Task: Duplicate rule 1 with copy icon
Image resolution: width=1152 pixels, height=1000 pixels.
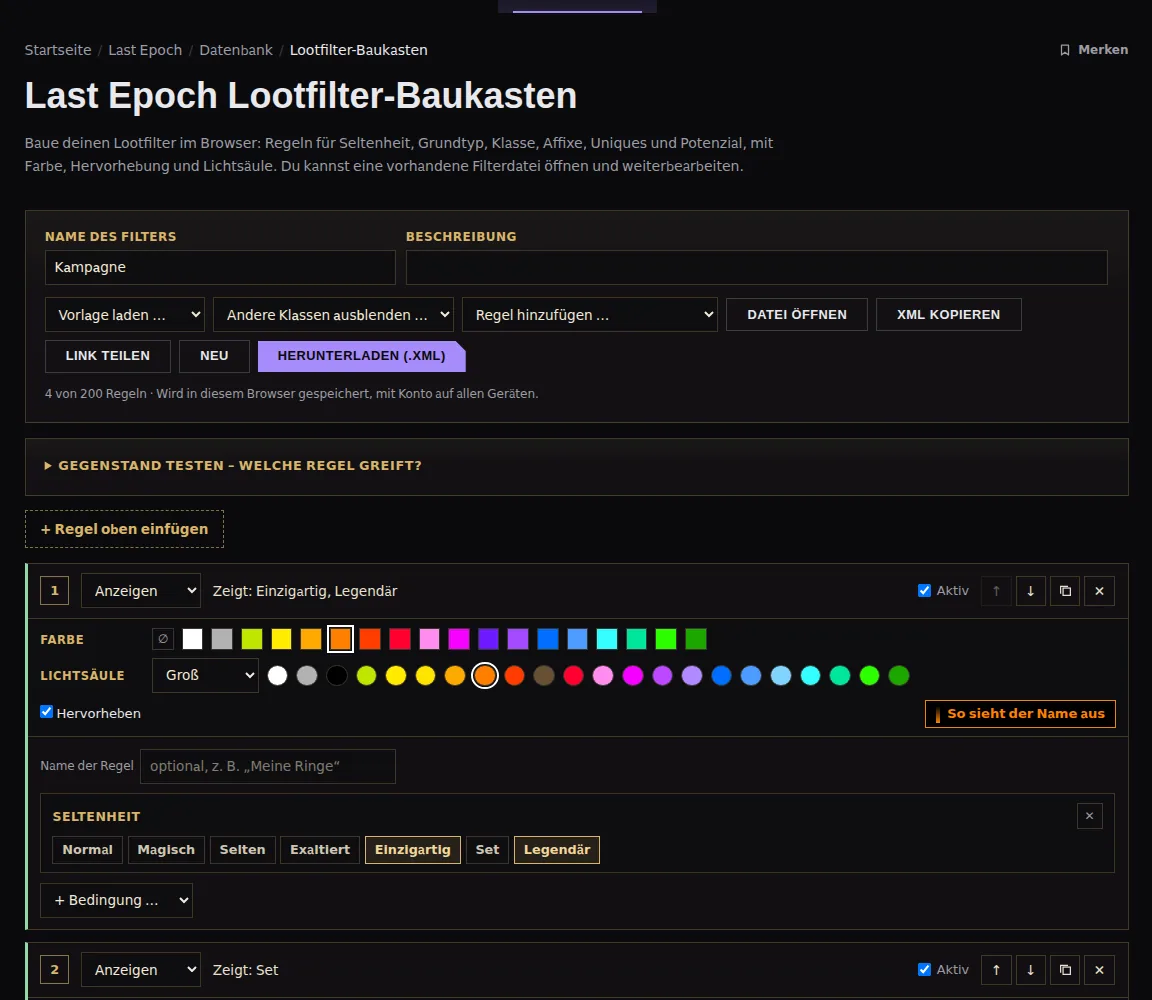Action: (x=1065, y=591)
